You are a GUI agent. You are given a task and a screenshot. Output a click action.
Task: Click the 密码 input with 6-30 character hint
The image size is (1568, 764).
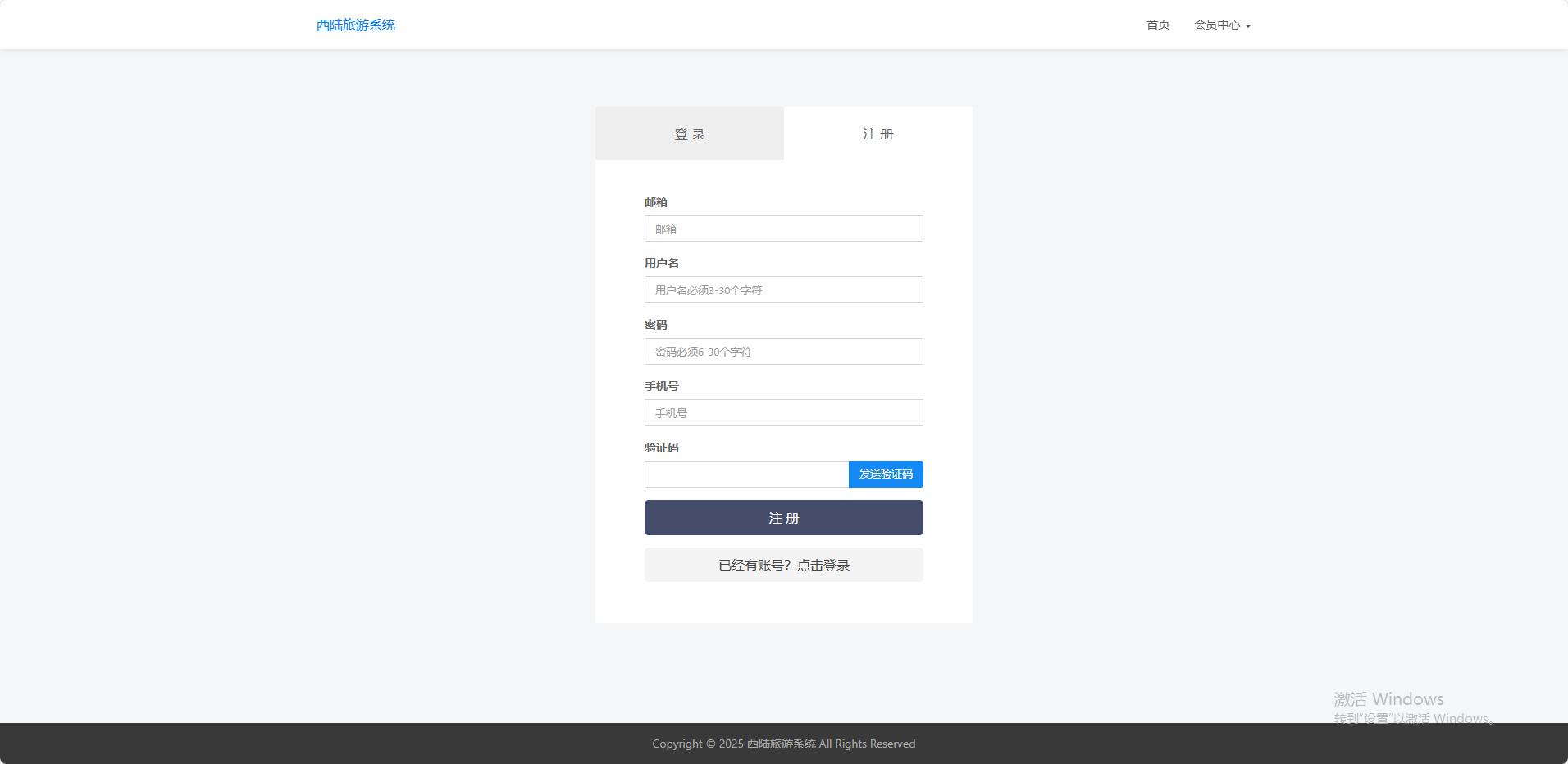click(x=783, y=352)
